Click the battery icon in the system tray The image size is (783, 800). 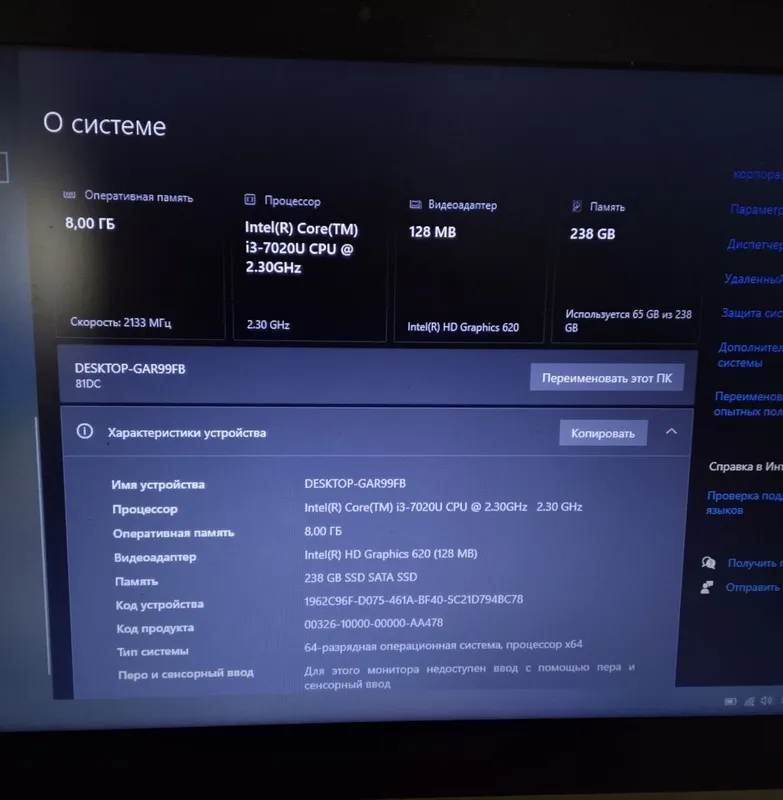coord(730,702)
